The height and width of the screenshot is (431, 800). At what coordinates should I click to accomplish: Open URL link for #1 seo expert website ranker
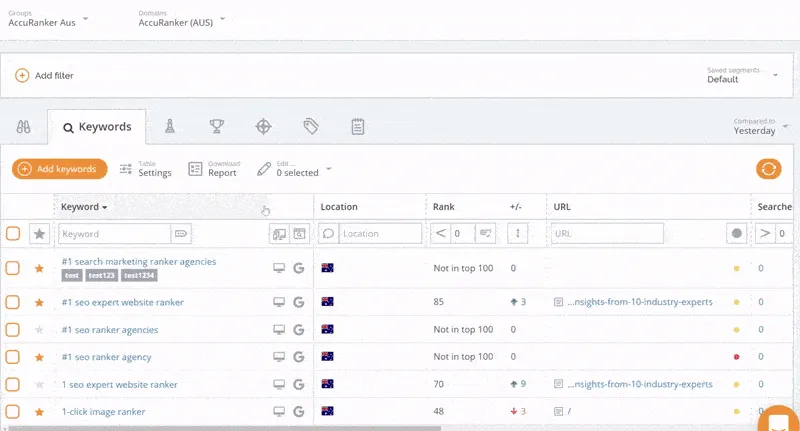point(640,302)
